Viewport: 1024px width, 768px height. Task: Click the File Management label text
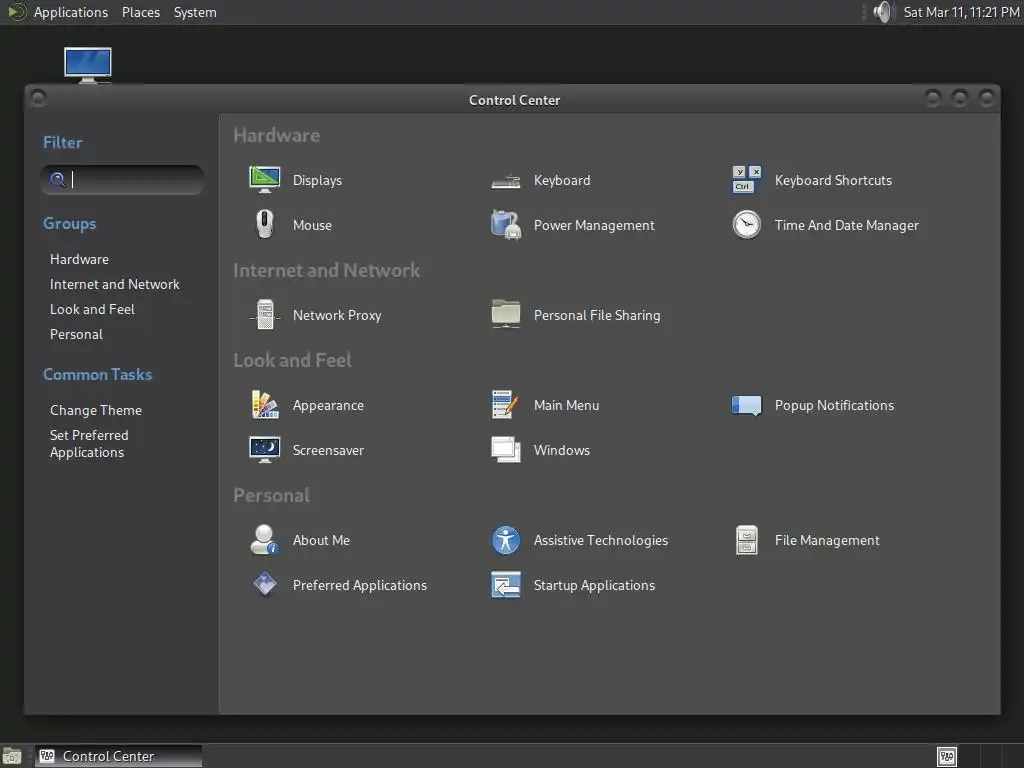pyautogui.click(x=827, y=541)
